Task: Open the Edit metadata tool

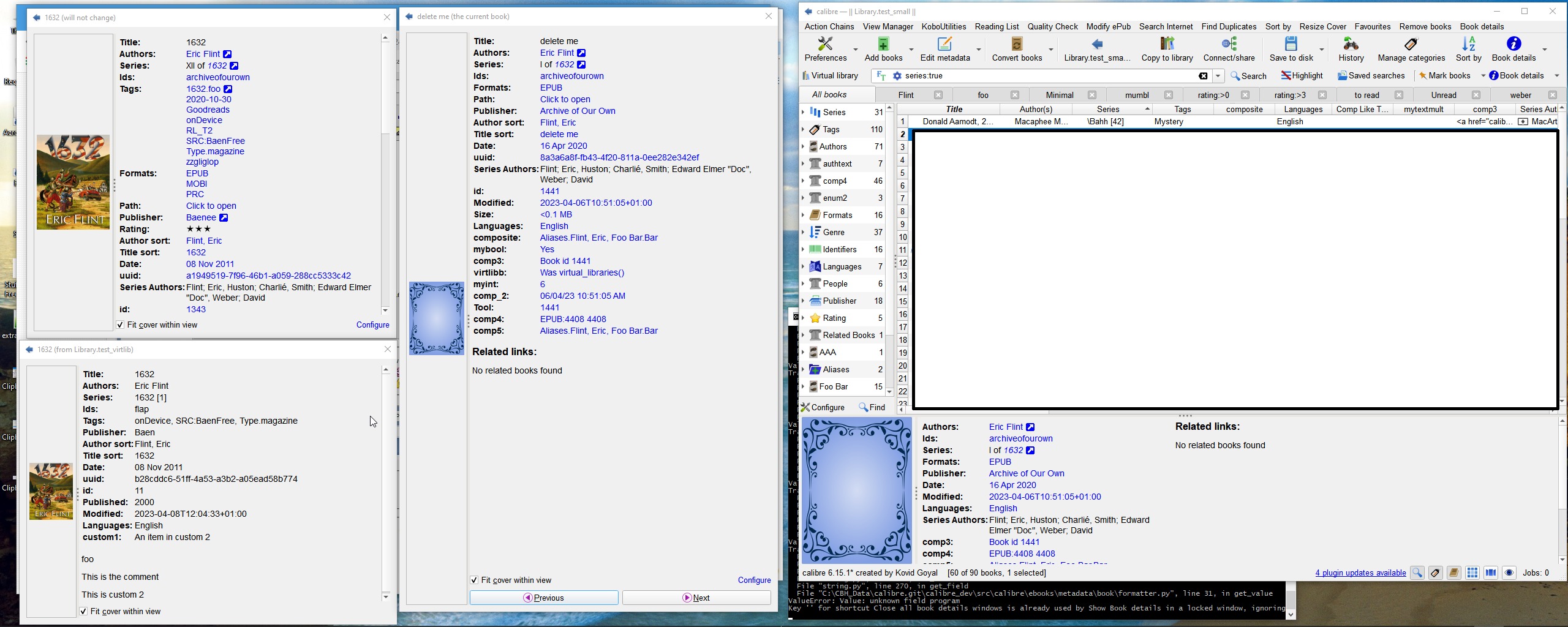Action: (945, 48)
